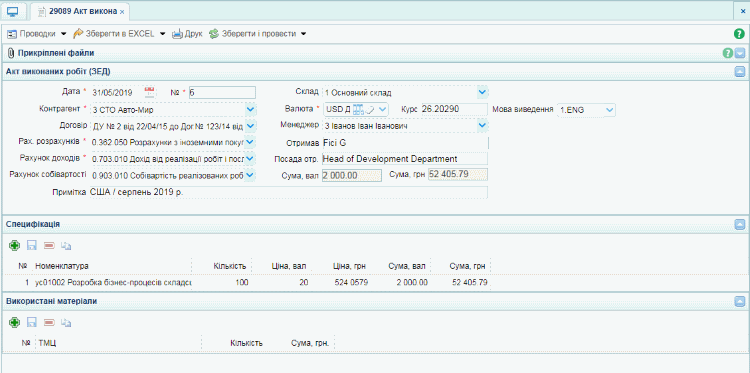Click copy icon in Використані матеріали
The height and width of the screenshot is (373, 750).
click(x=66, y=323)
